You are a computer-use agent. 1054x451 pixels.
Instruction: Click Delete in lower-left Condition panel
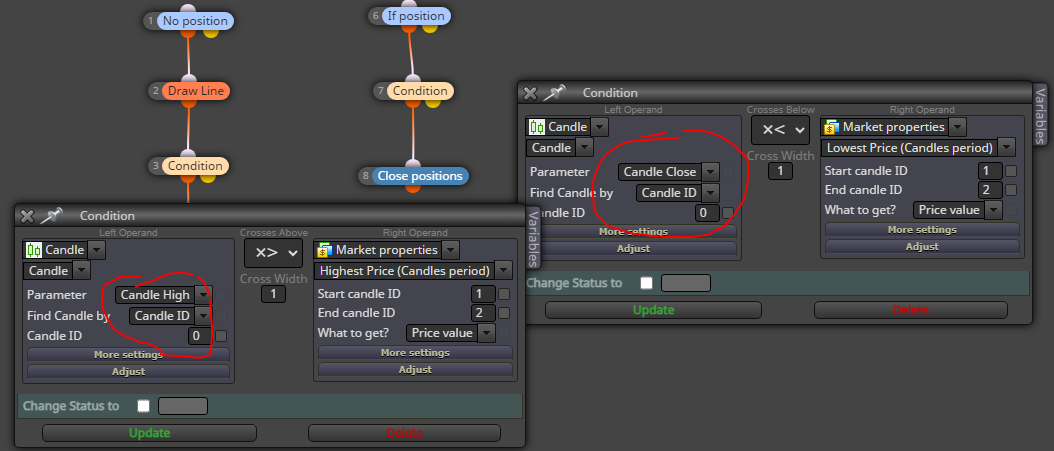coord(405,433)
